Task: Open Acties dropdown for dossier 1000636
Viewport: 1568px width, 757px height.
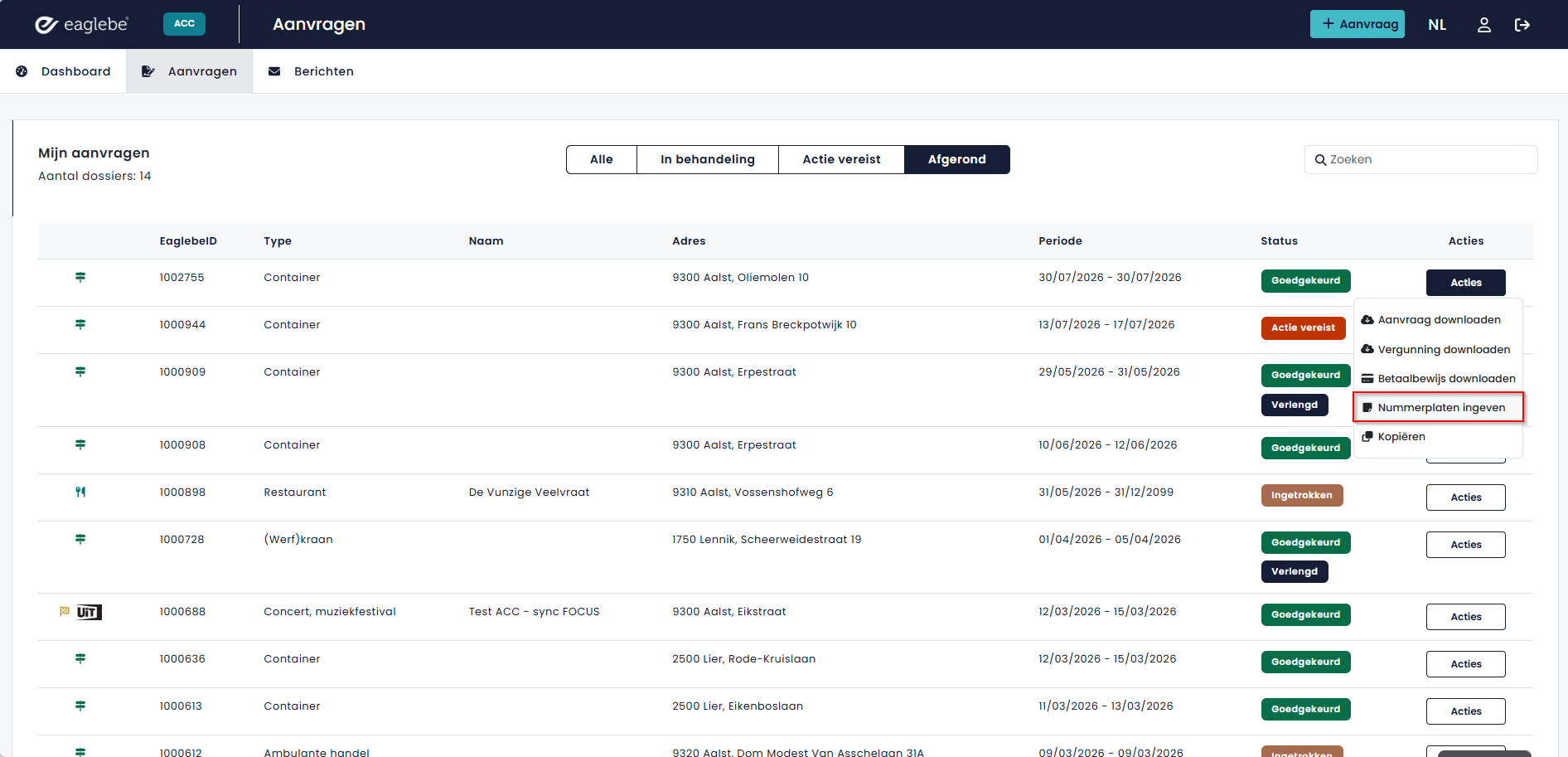Action: pos(1465,664)
